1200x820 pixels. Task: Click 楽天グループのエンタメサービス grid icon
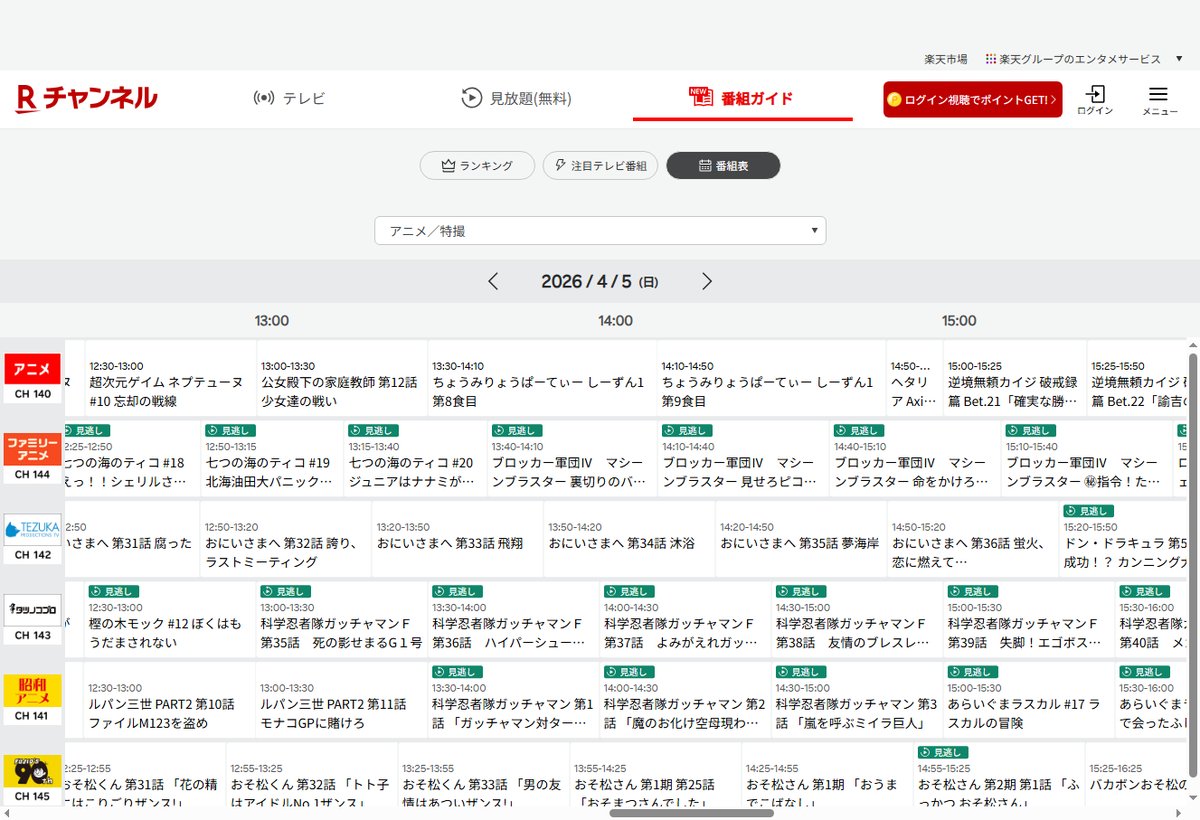[x=990, y=59]
